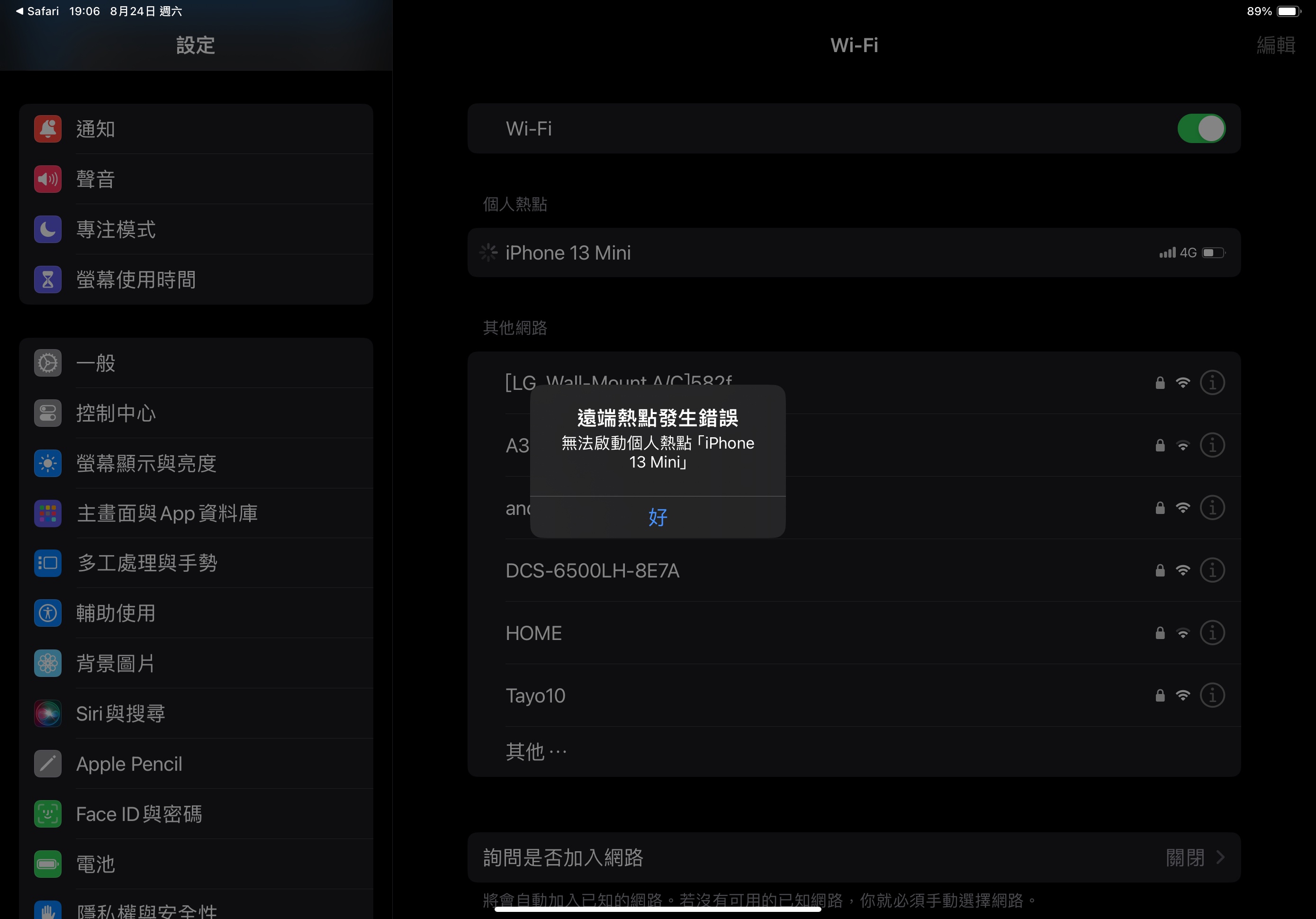The height and width of the screenshot is (919, 1316).
Task: Connect to iPhone 13 Mini hotspot
Action: [854, 253]
